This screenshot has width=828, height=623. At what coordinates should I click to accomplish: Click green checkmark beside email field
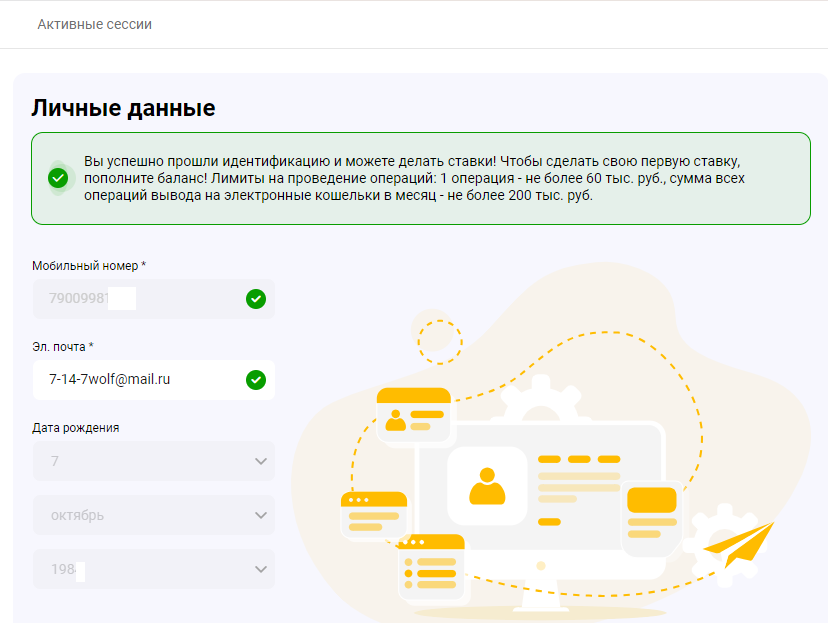coord(256,380)
